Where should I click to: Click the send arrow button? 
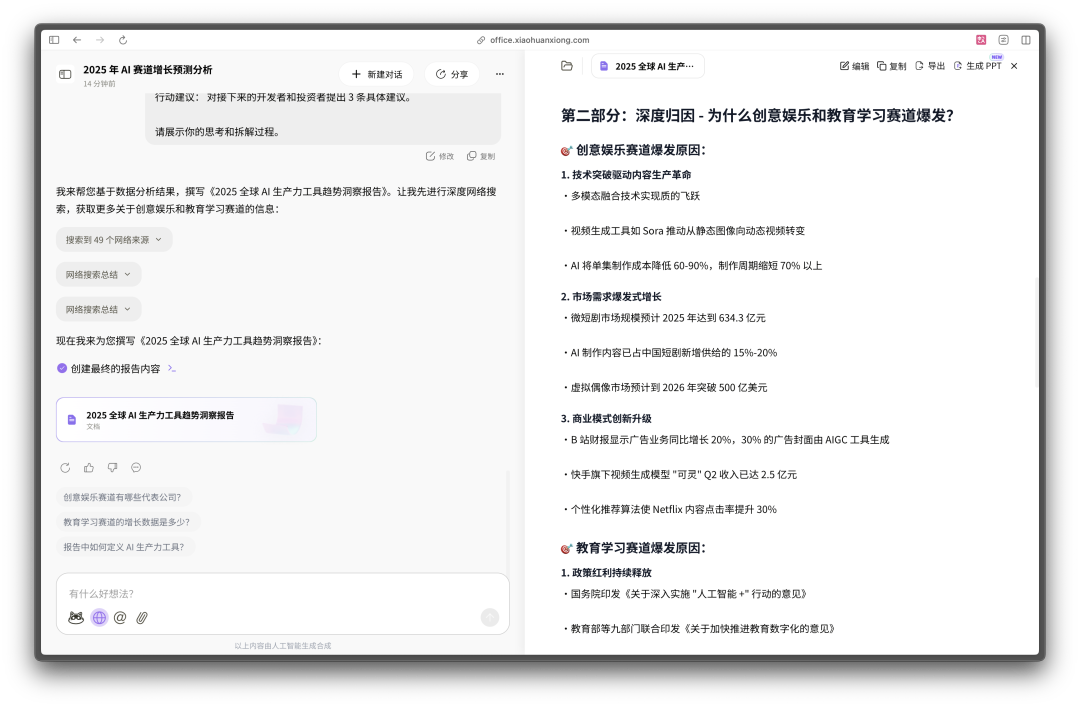click(490, 617)
